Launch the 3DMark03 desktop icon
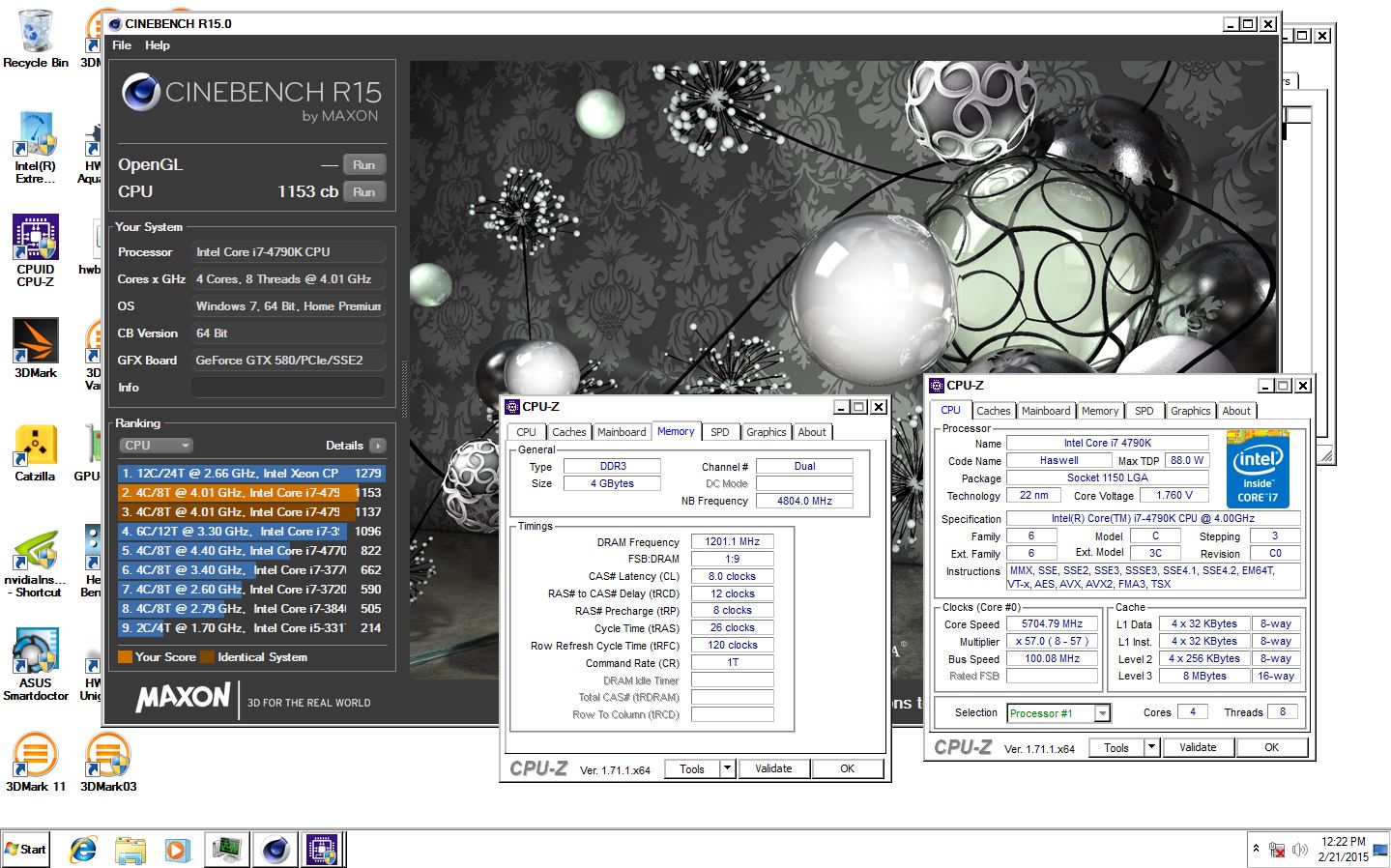The image size is (1391, 868). coord(108,762)
